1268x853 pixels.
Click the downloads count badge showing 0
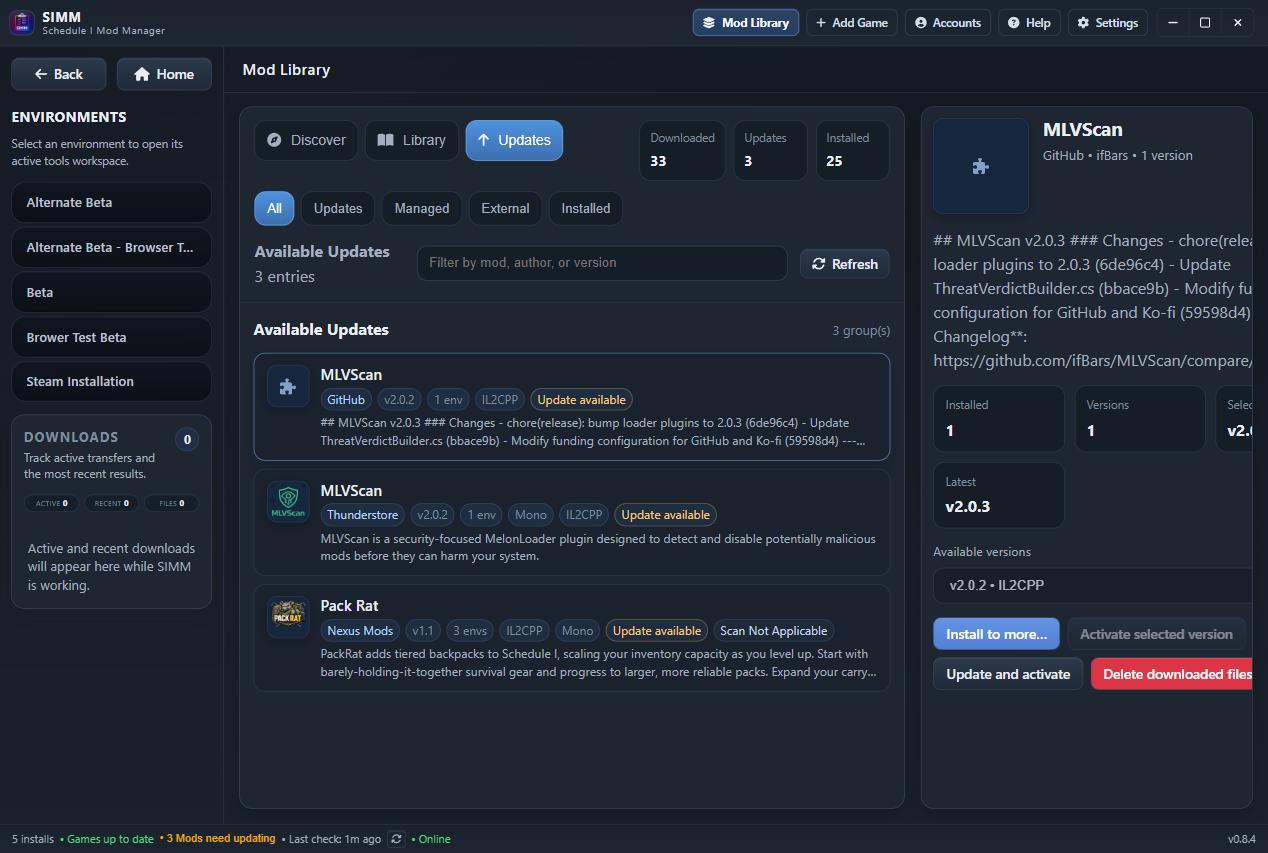(187, 439)
